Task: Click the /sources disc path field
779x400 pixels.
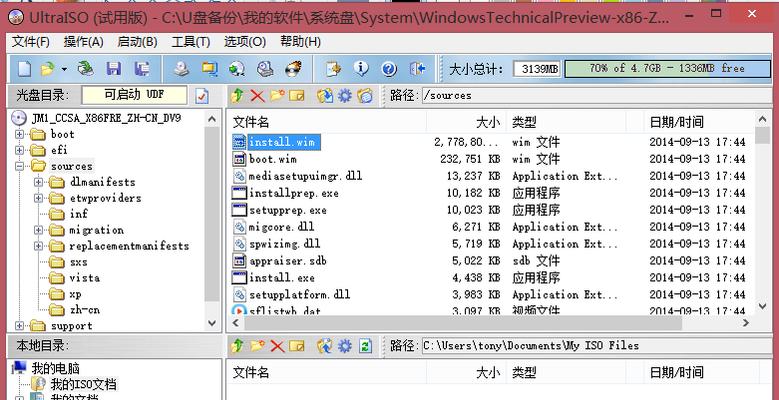Action: point(595,95)
